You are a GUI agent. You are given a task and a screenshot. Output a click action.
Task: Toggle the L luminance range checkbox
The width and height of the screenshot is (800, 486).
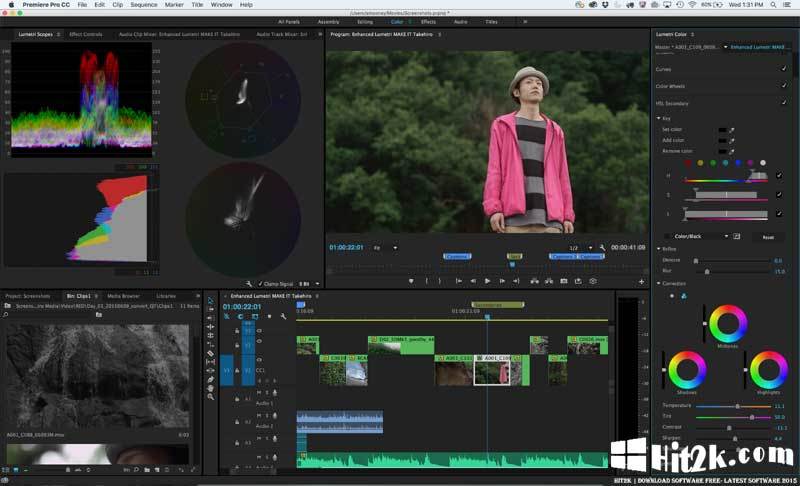coord(779,214)
